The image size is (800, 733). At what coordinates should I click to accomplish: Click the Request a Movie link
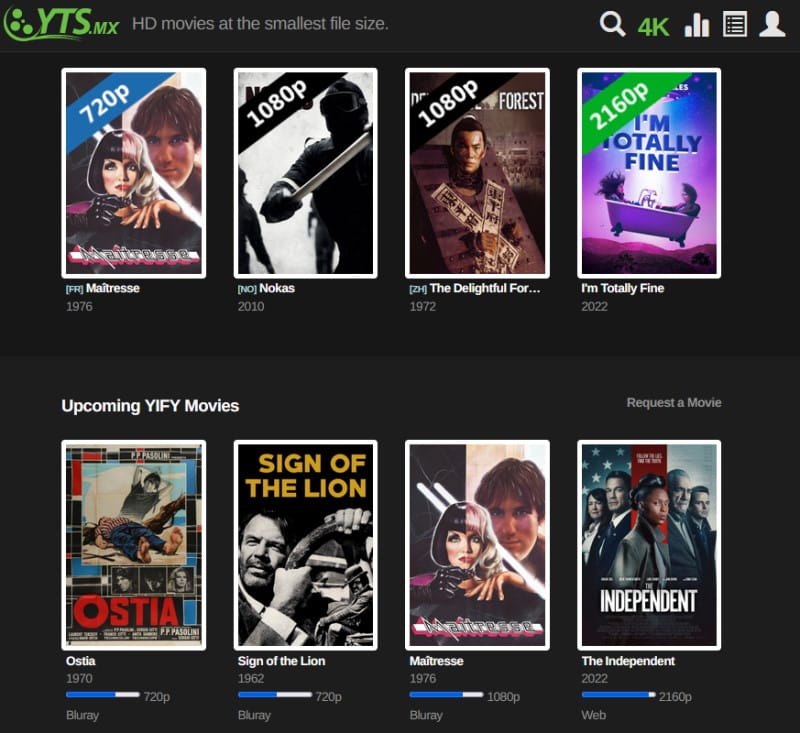673,403
